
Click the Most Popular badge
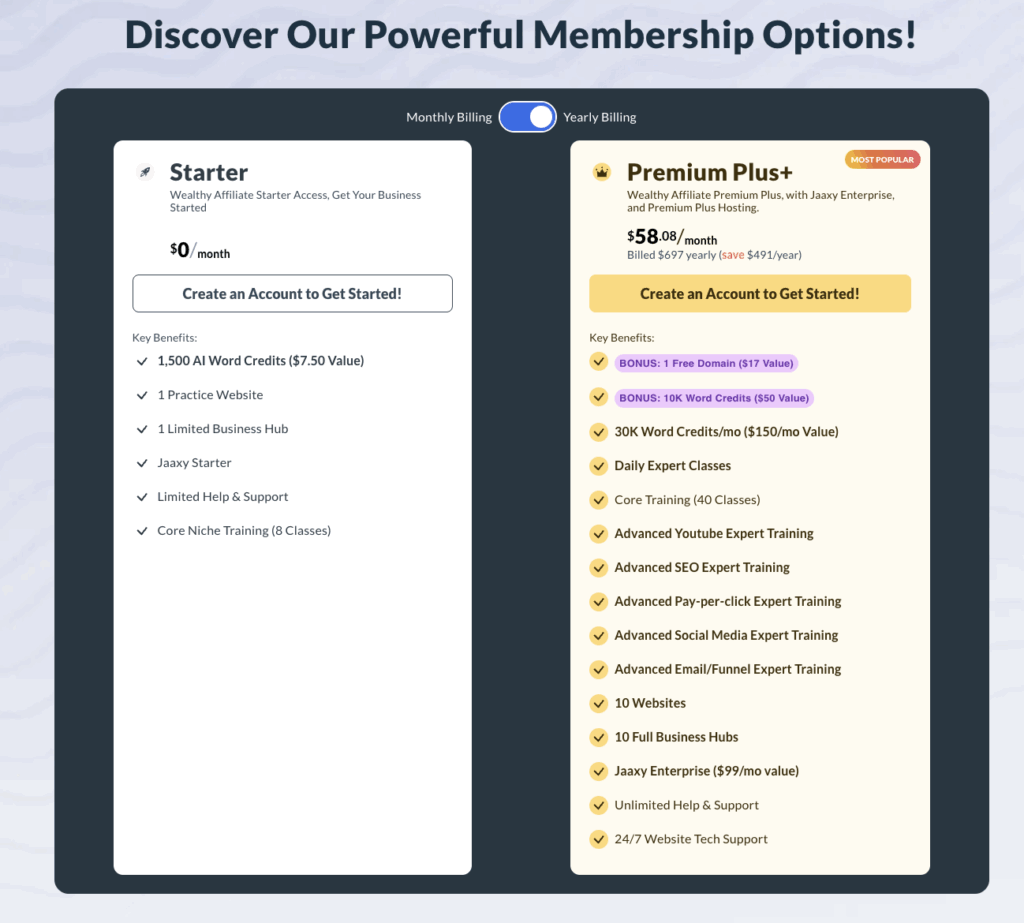click(882, 159)
